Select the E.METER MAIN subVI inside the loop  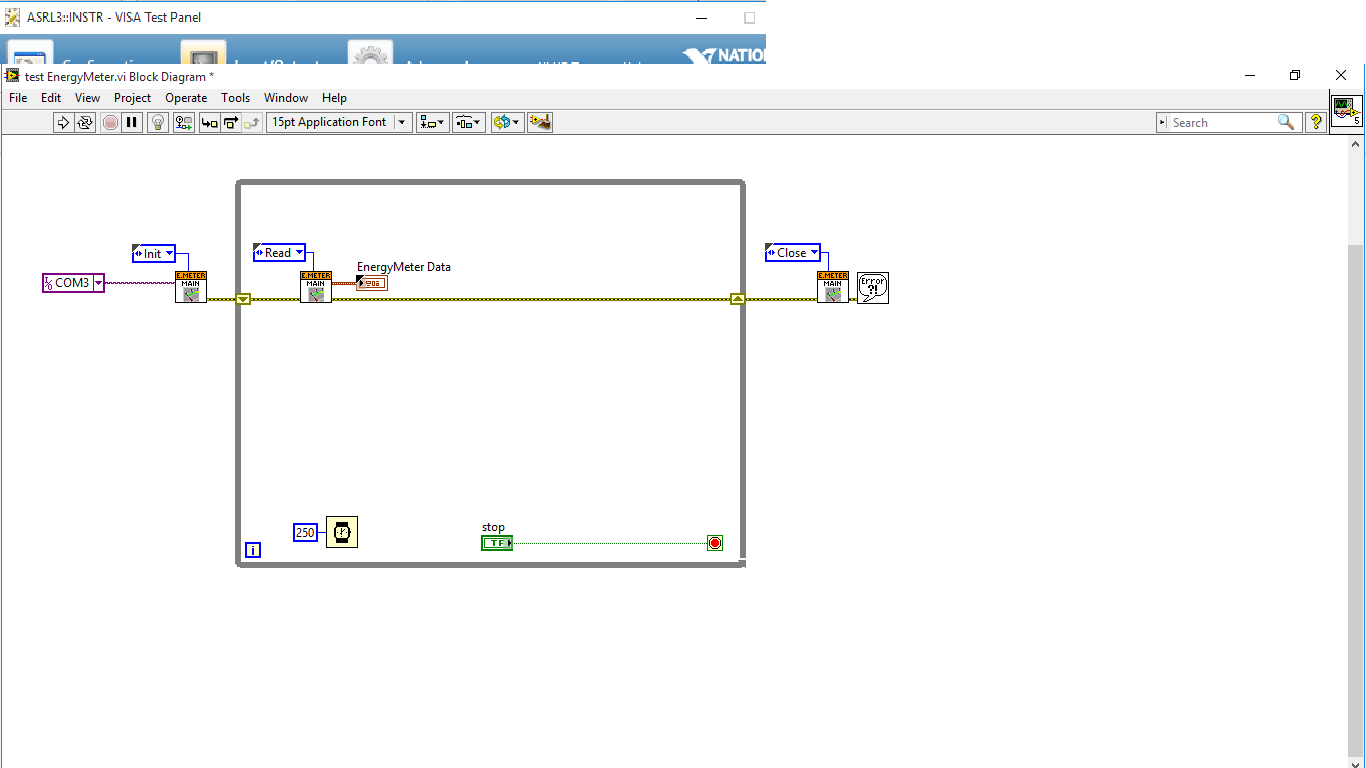[x=316, y=288]
